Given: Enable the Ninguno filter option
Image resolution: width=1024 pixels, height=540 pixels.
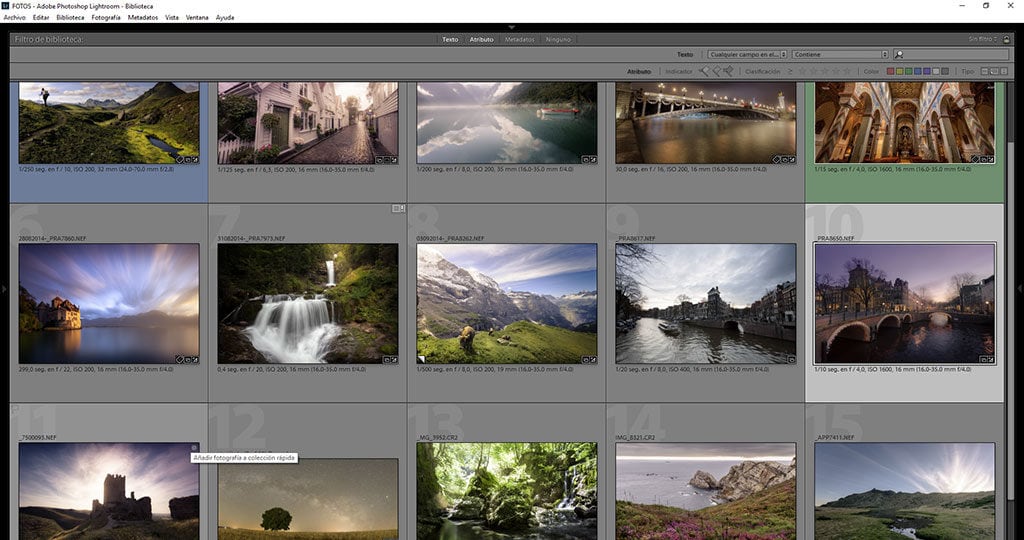Looking at the screenshot, I should pyautogui.click(x=558, y=39).
